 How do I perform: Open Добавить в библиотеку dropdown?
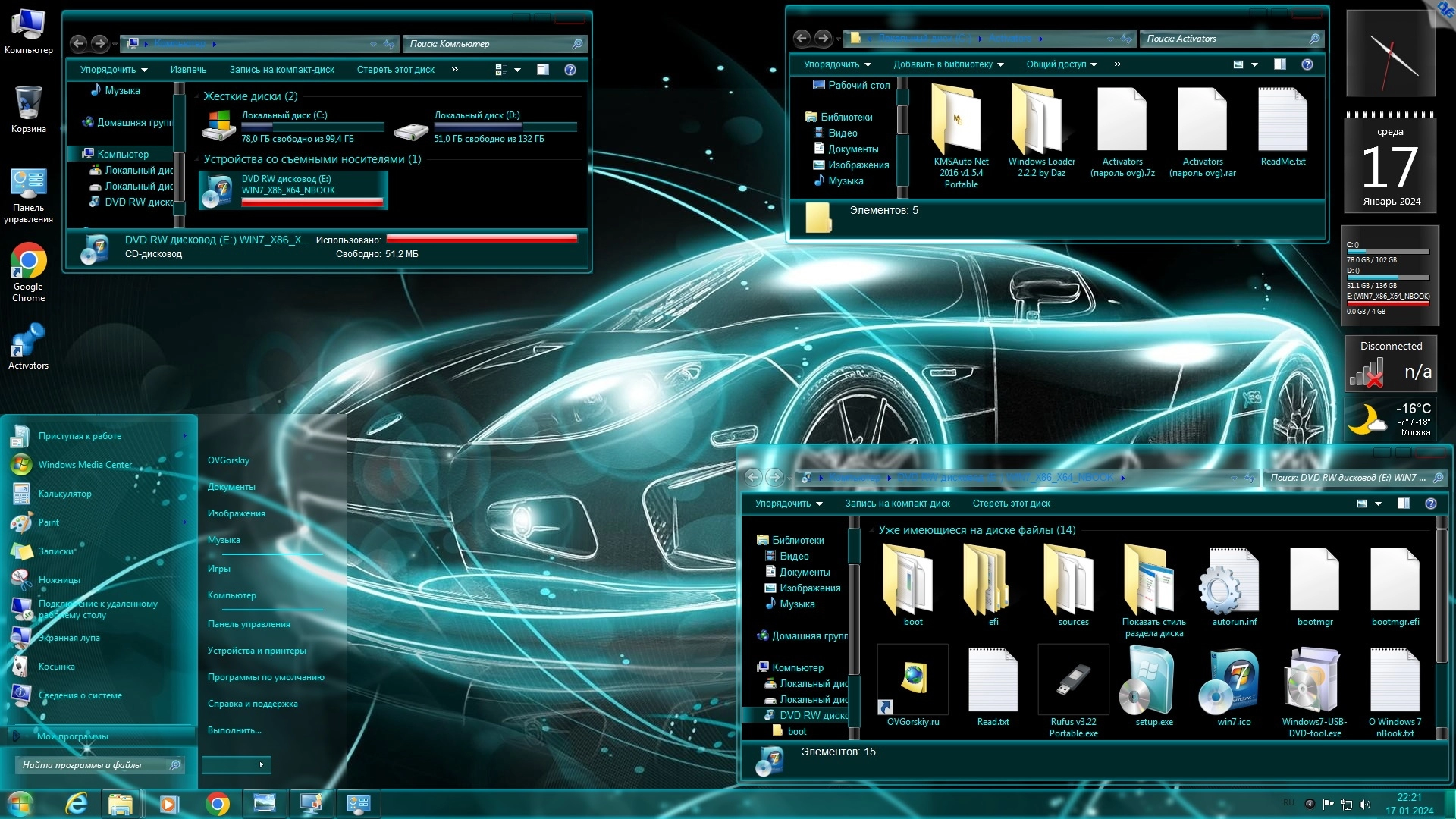point(948,64)
